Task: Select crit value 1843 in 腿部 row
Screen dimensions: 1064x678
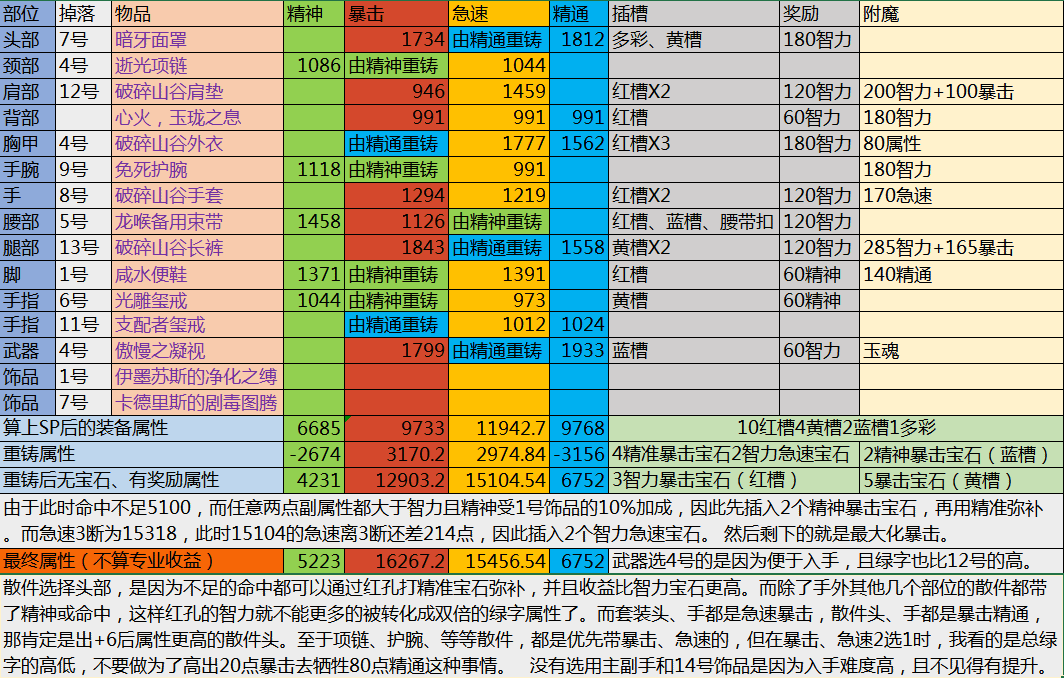Action: point(396,248)
